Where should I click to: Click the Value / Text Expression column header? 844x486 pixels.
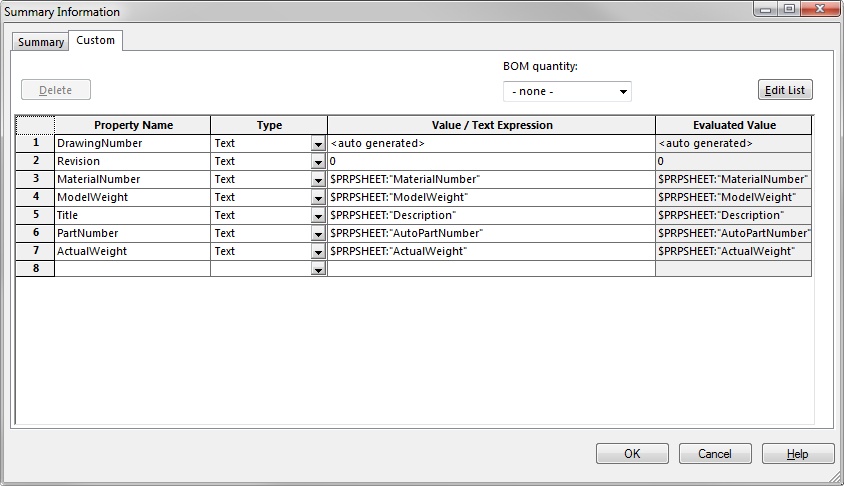pos(491,125)
